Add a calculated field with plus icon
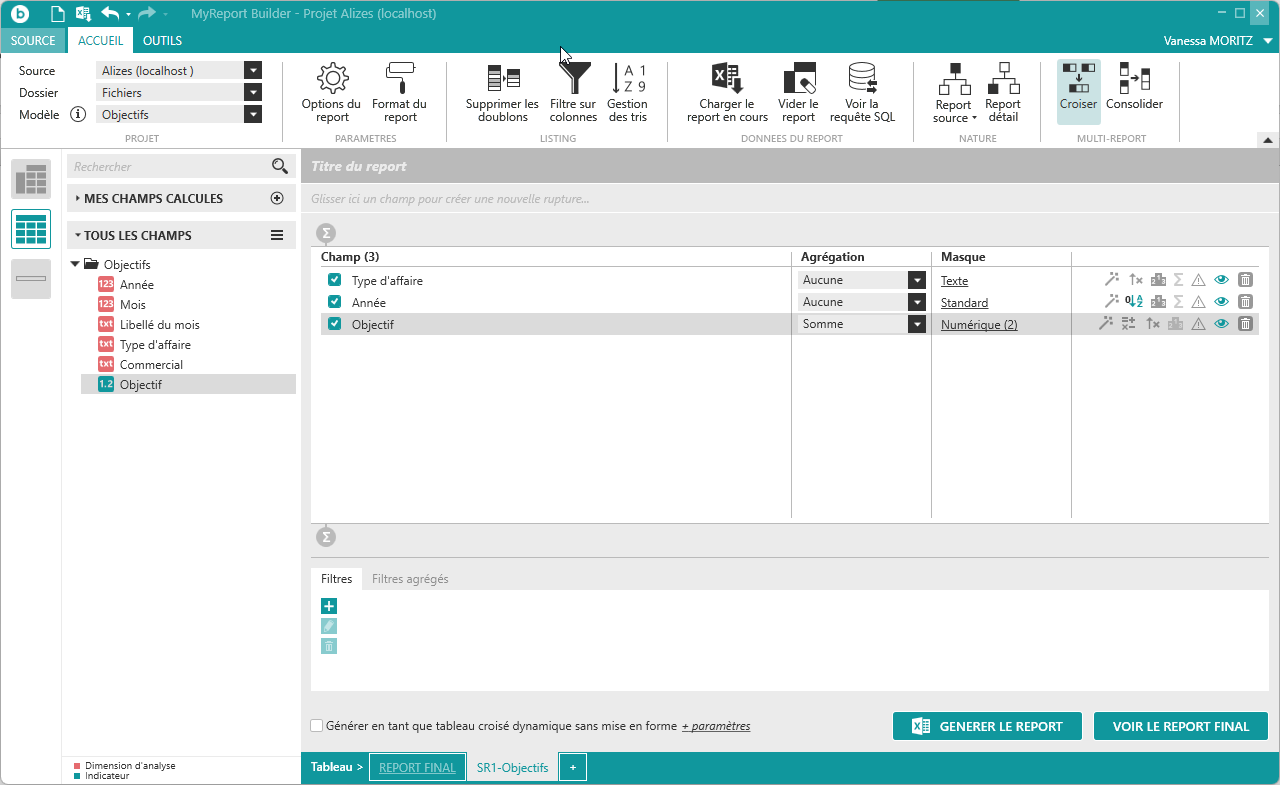Viewport: 1280px width, 785px height. 277,199
